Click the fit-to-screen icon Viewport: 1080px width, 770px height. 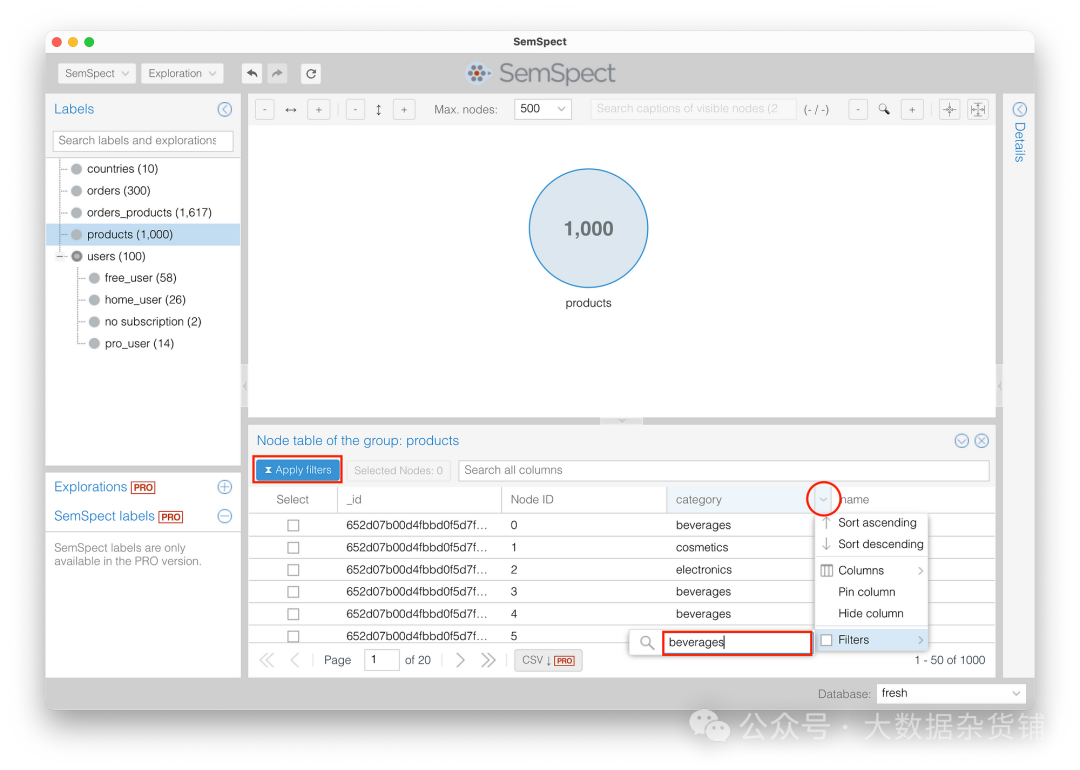[978, 110]
